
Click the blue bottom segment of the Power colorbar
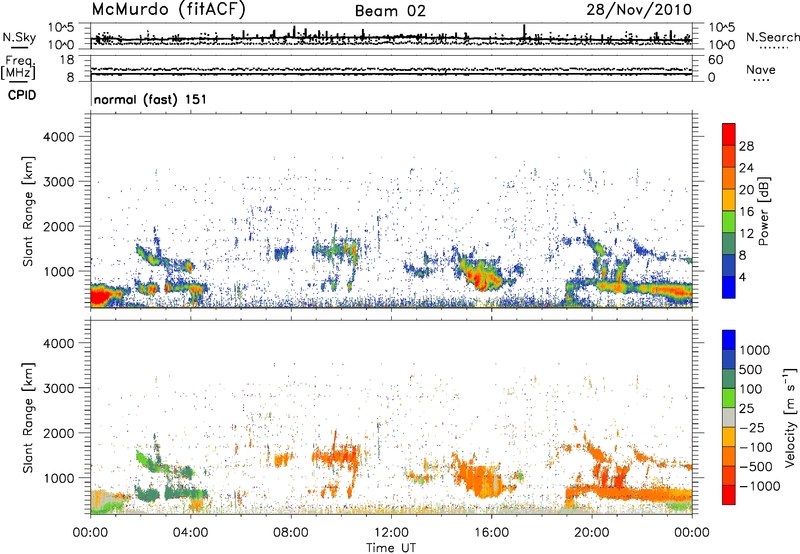729,287
